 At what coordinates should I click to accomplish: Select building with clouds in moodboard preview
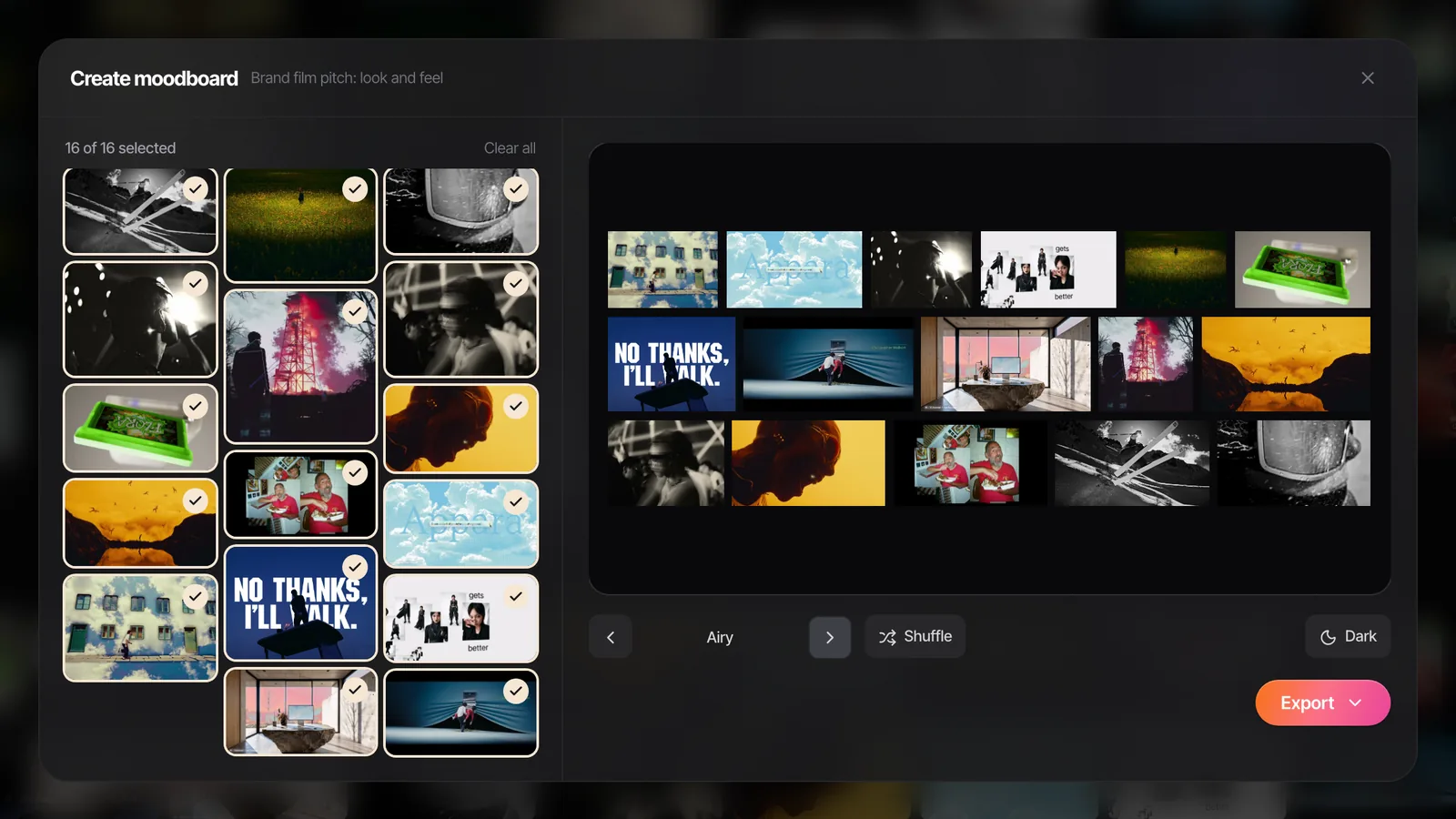pyautogui.click(x=662, y=269)
